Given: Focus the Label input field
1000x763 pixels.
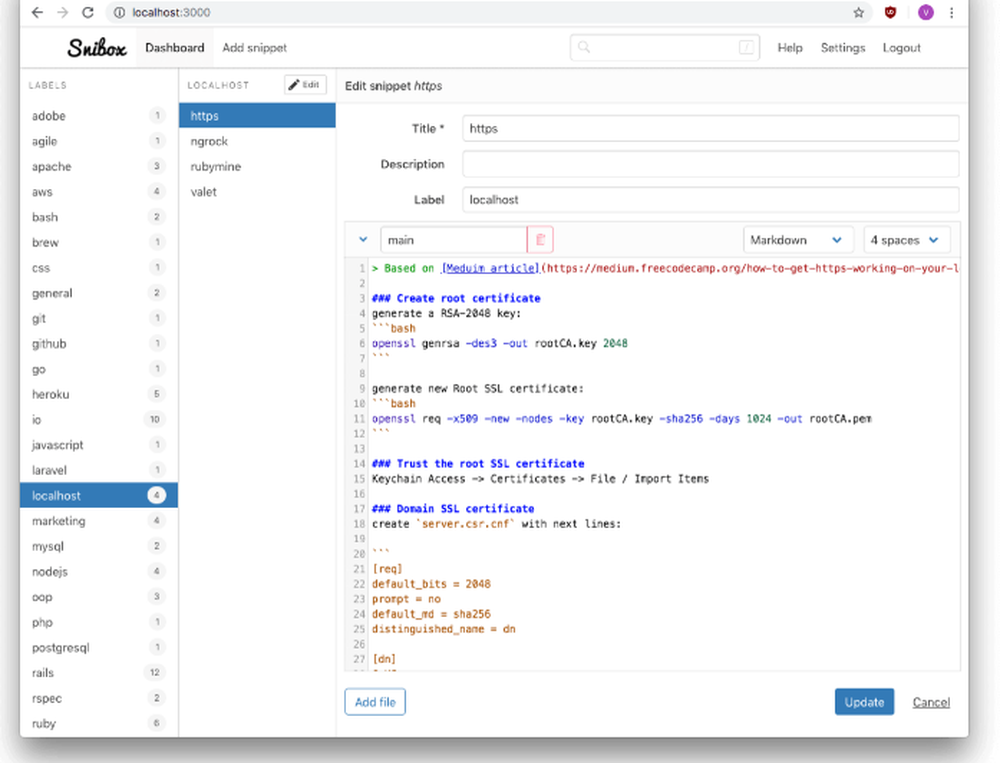Looking at the screenshot, I should [x=710, y=200].
